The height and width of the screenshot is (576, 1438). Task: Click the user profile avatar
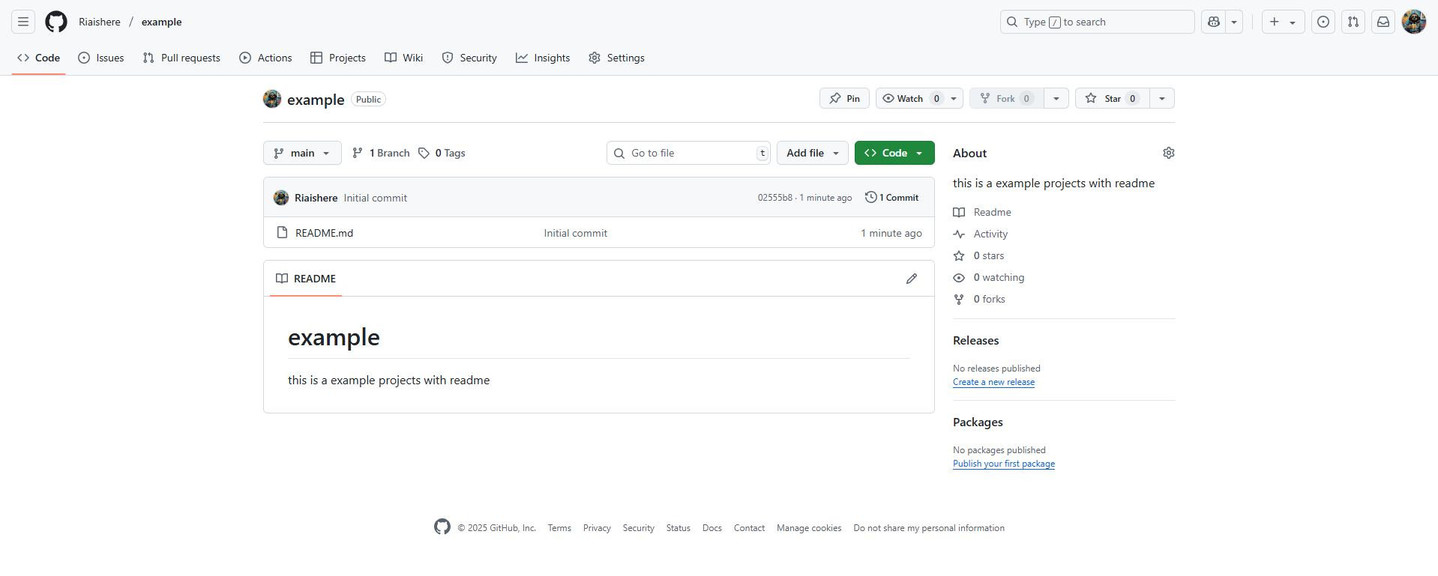click(x=1414, y=22)
